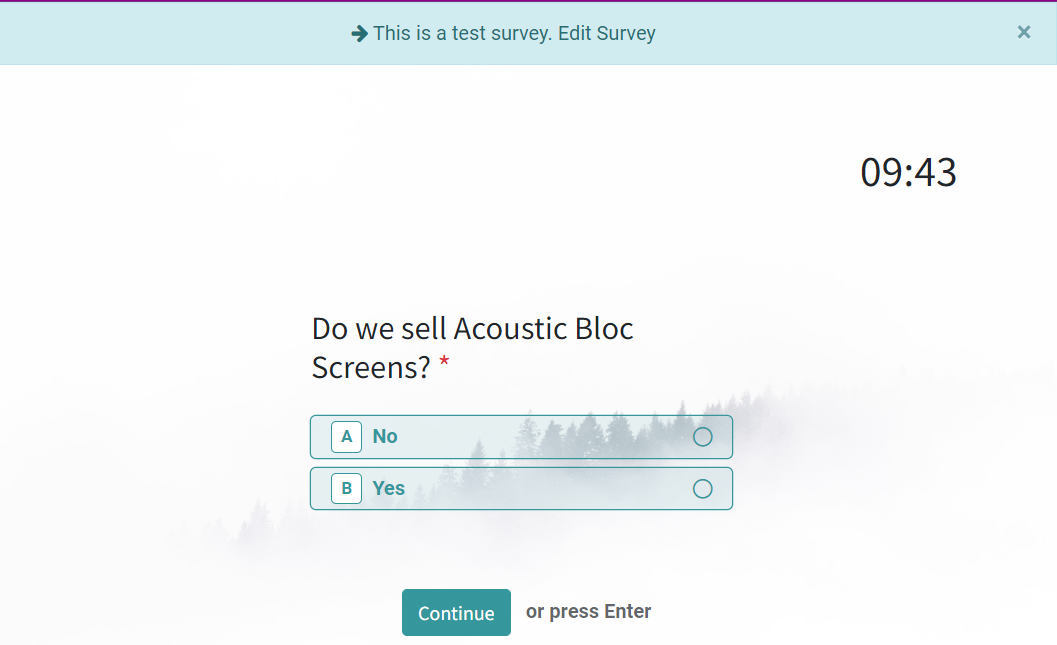This screenshot has height=645, width=1057.
Task: Click the A key badge beside No
Action: point(346,437)
